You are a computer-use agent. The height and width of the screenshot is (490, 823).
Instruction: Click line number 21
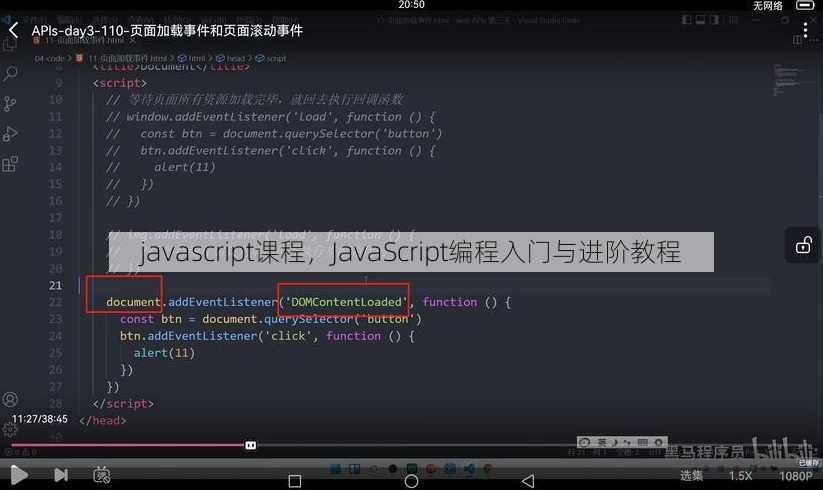click(x=56, y=285)
